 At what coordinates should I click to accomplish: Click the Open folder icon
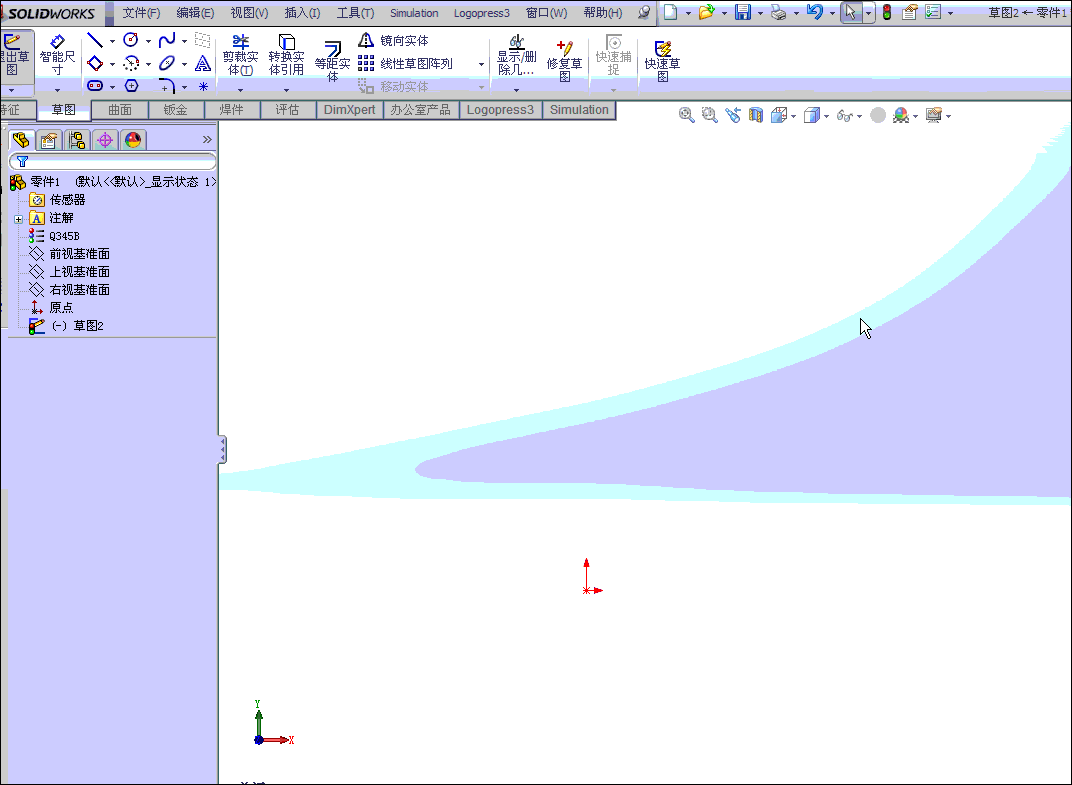pos(706,12)
